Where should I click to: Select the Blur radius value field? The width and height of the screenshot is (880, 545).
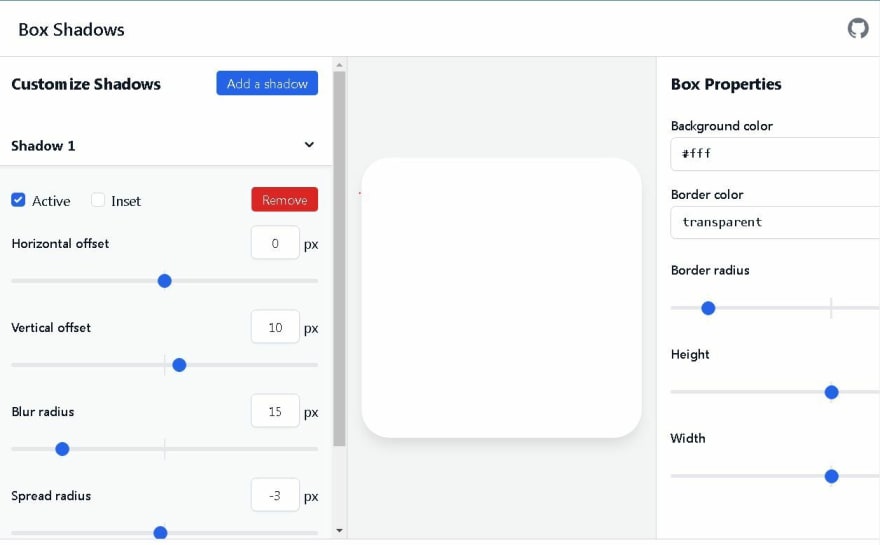pos(275,411)
